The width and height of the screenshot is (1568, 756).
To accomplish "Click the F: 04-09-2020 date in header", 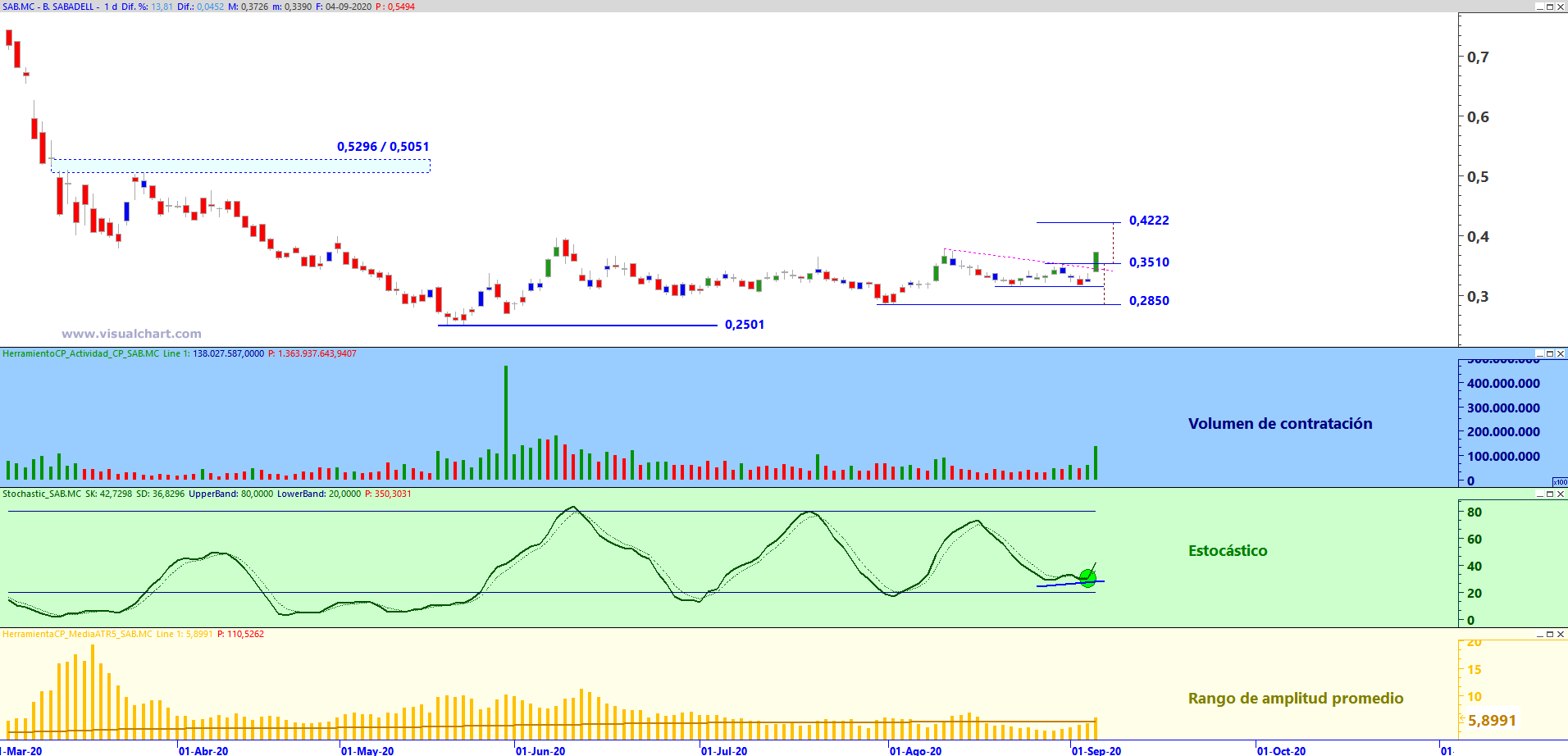I will pyautogui.click(x=344, y=7).
